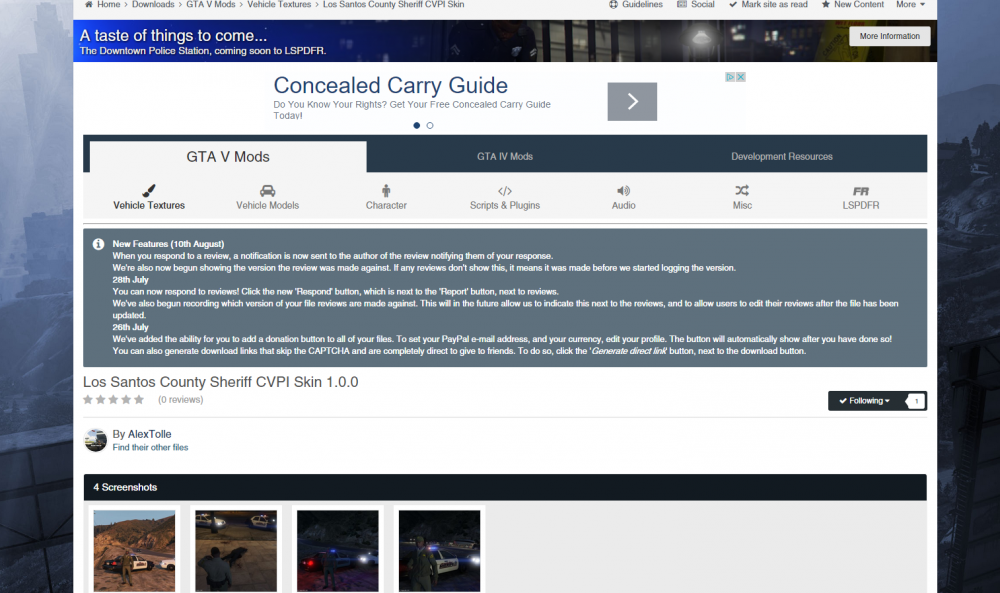This screenshot has height=593, width=1000.
Task: Open the Character category icon
Action: pos(386,189)
